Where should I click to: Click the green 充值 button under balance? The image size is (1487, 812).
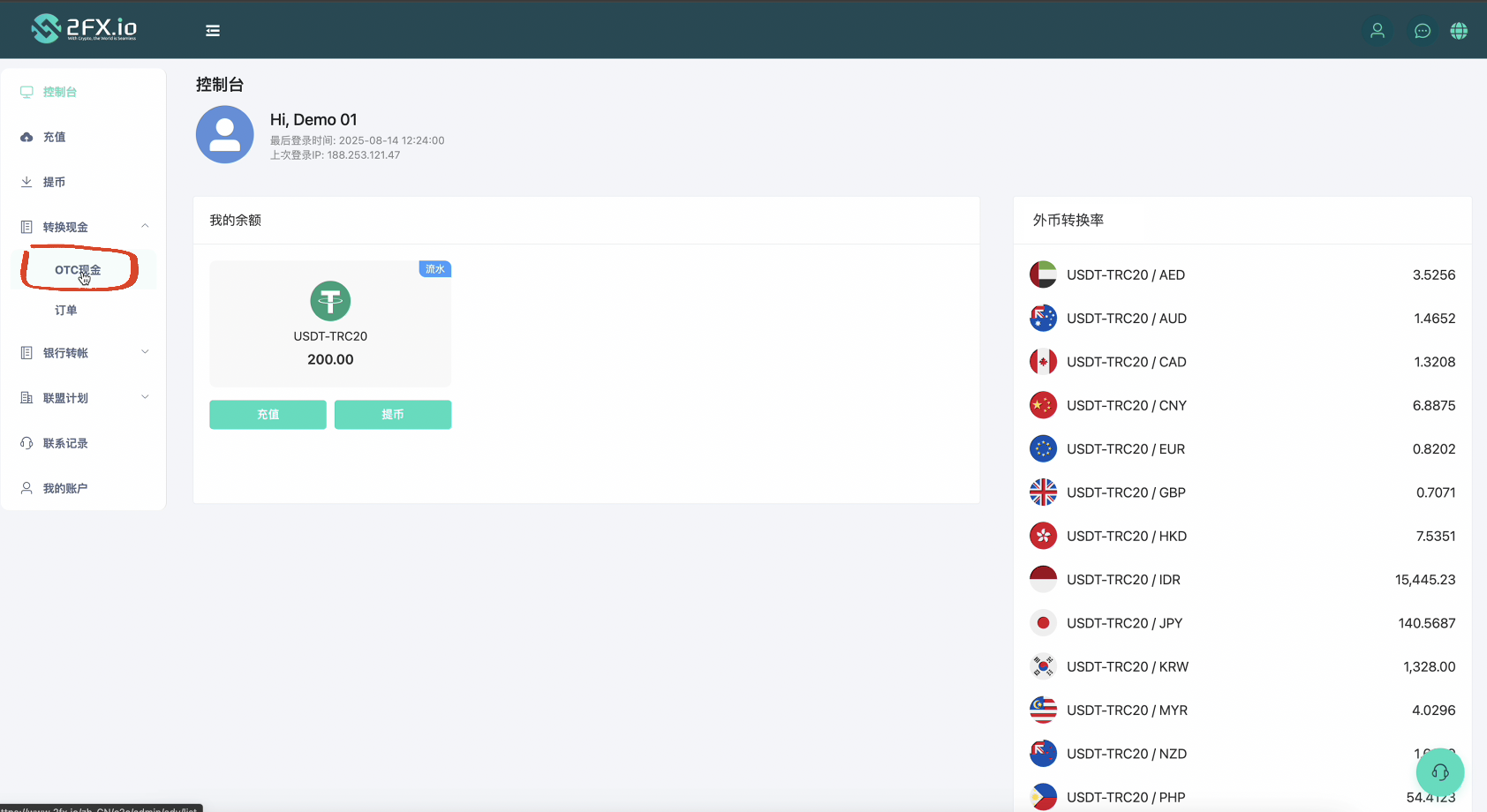click(x=268, y=415)
